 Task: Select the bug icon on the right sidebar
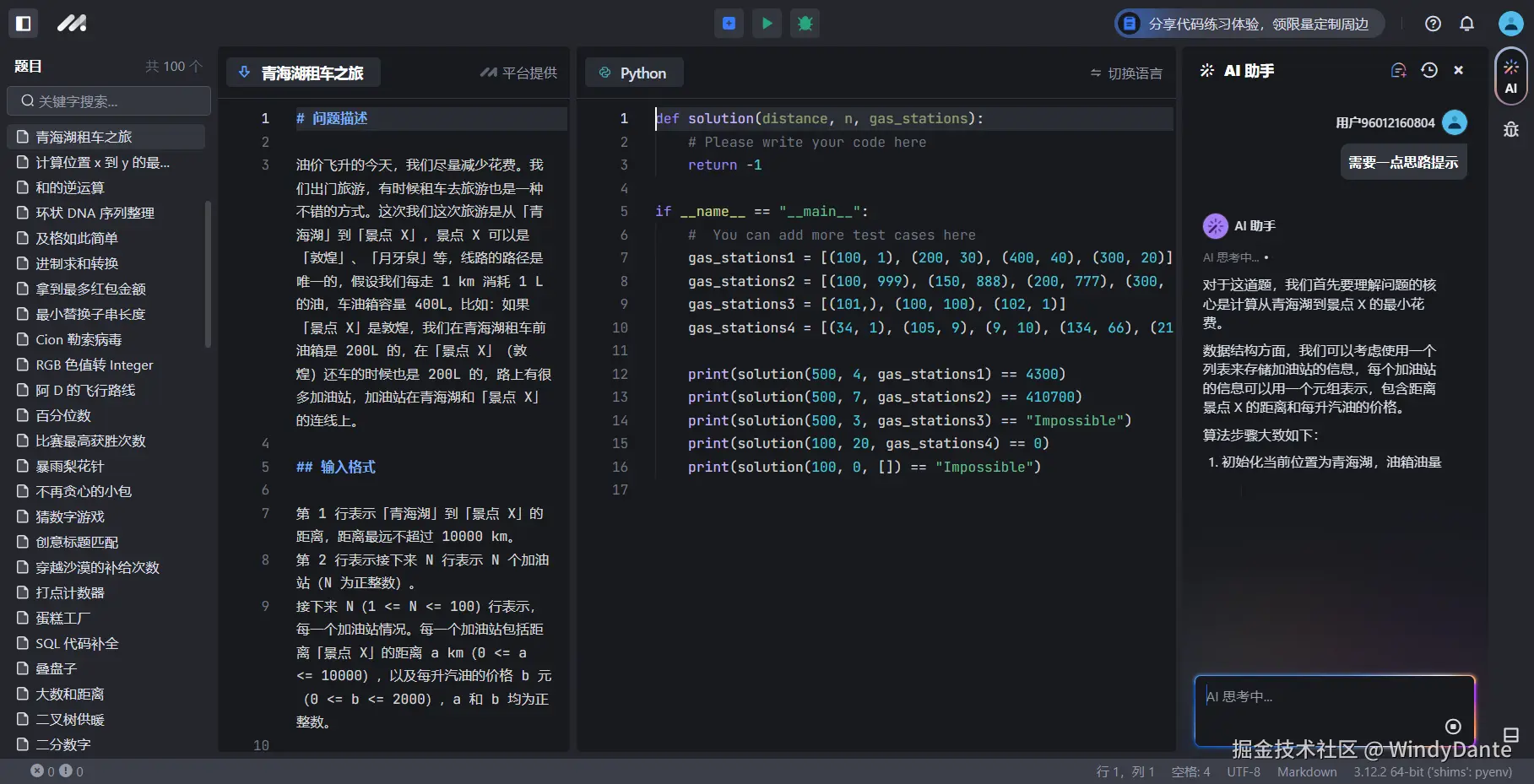pos(1511,129)
